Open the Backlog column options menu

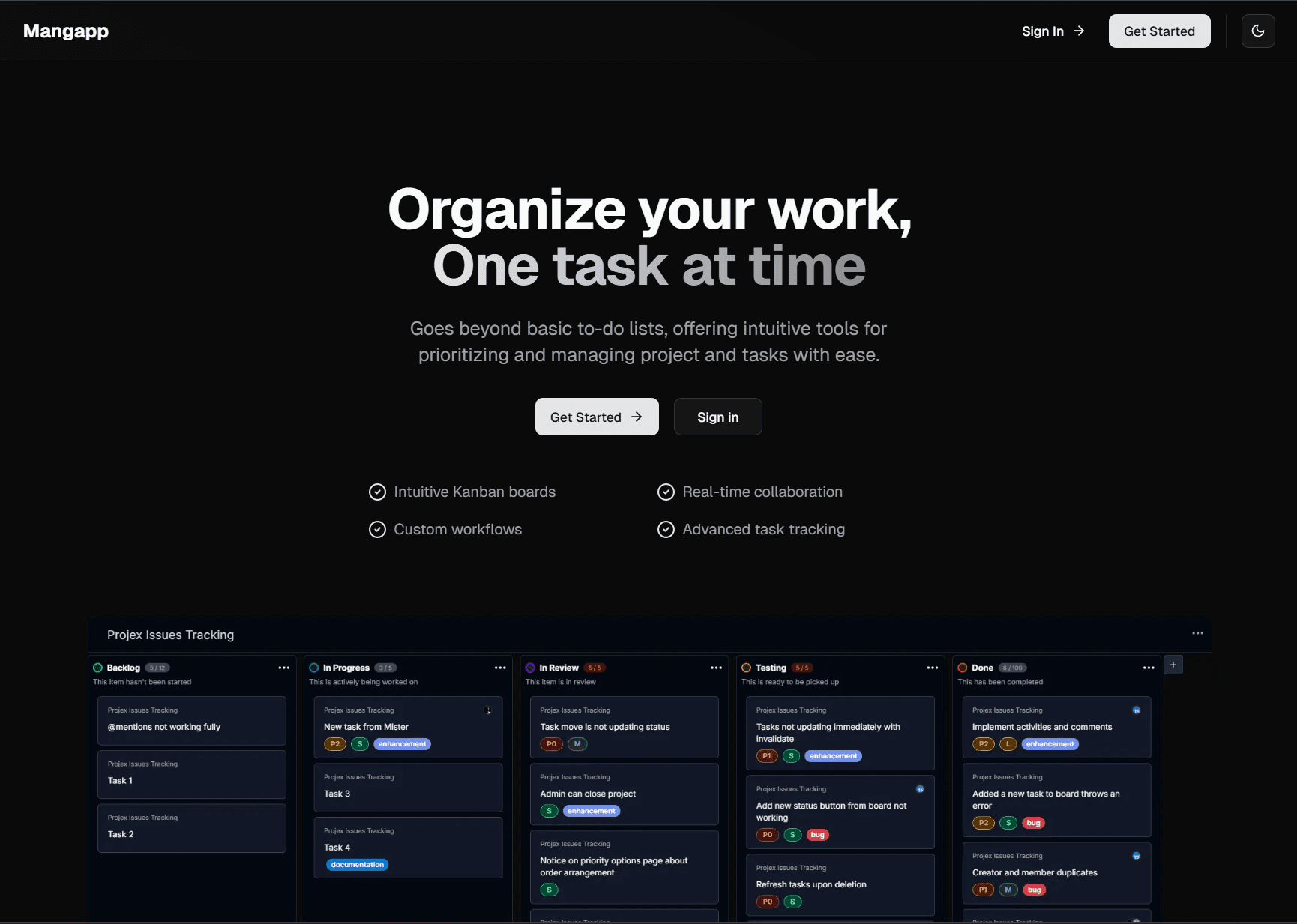point(283,667)
